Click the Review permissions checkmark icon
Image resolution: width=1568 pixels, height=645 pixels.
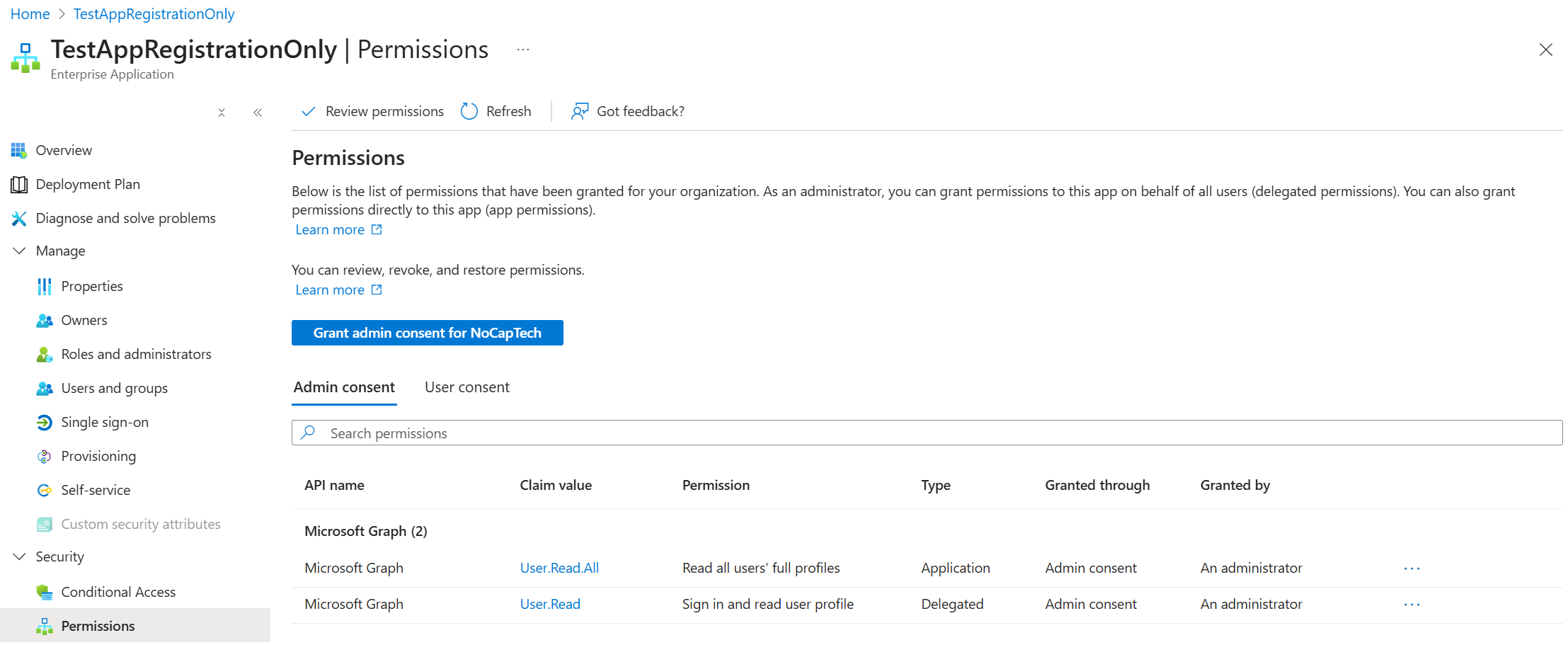308,111
